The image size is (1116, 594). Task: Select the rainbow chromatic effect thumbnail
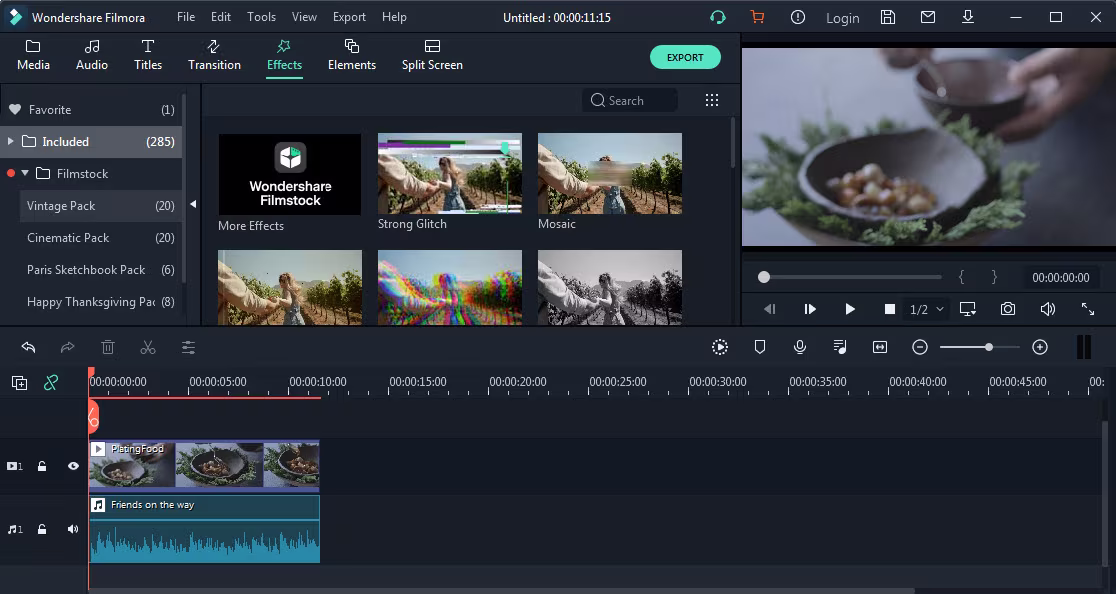point(450,287)
